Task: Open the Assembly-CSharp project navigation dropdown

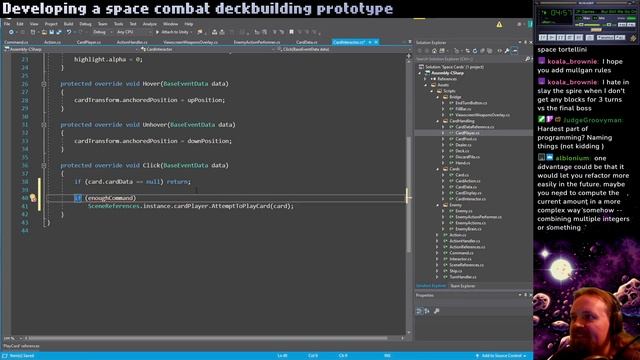Action: (x=70, y=49)
